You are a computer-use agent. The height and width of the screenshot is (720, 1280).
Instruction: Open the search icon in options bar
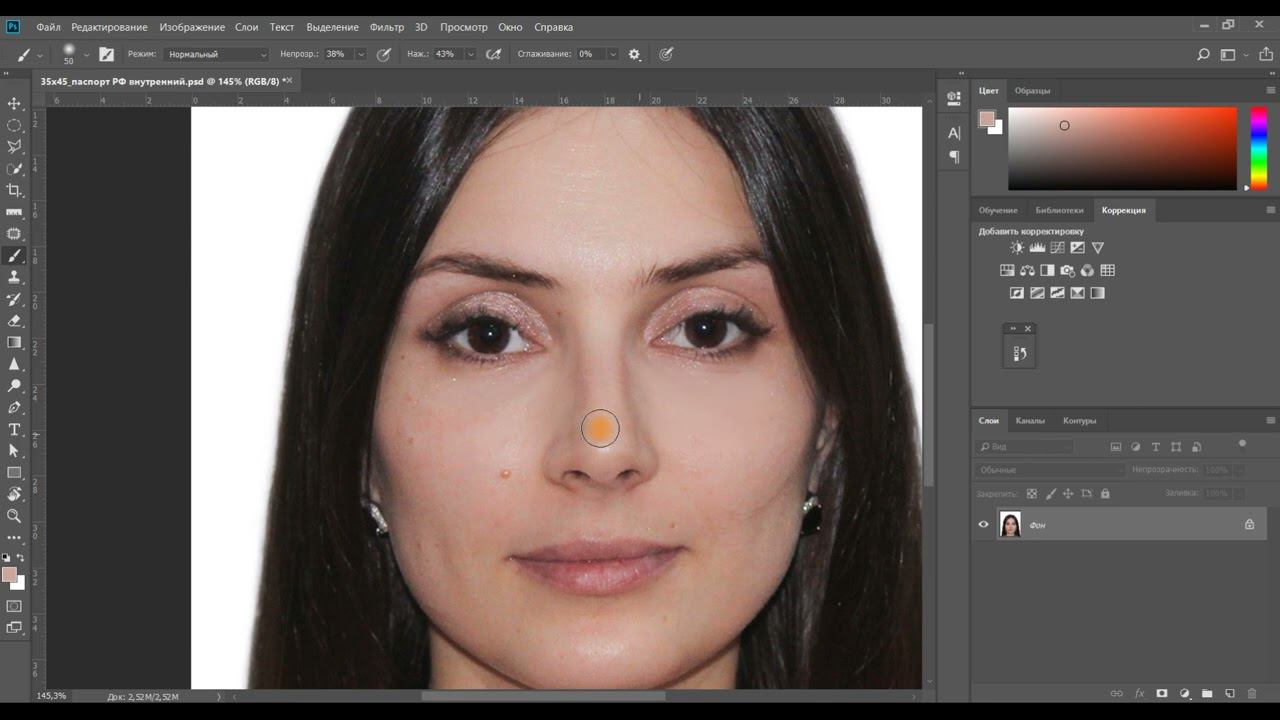click(1203, 54)
